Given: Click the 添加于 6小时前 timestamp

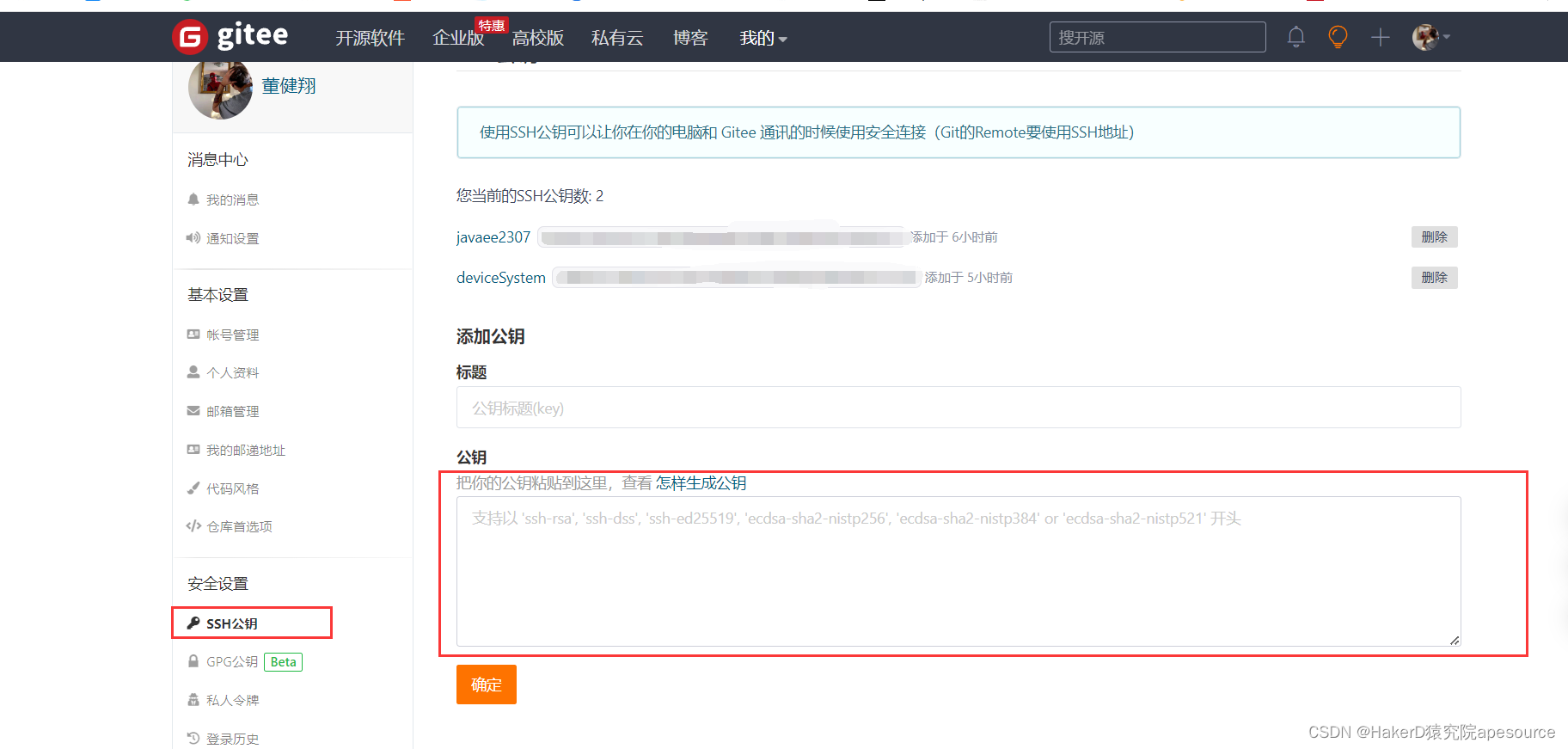Looking at the screenshot, I should [954, 237].
